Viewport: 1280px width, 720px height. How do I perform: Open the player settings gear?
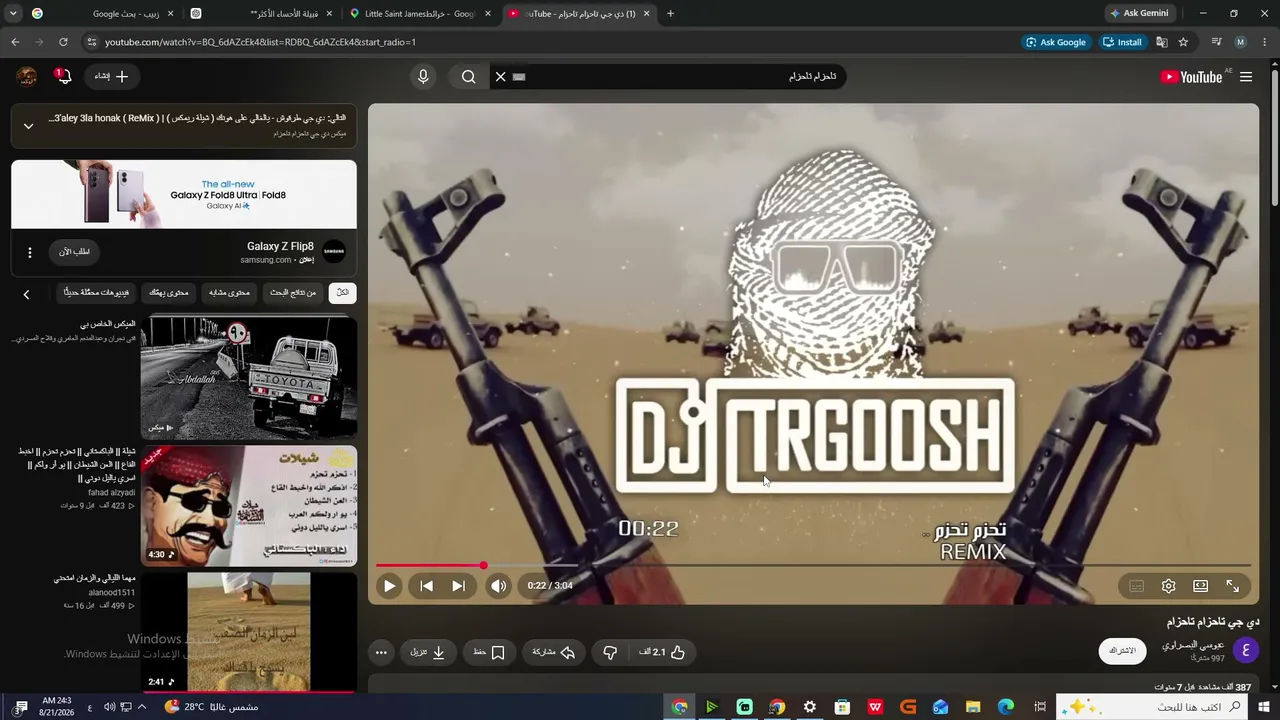pos(1168,586)
